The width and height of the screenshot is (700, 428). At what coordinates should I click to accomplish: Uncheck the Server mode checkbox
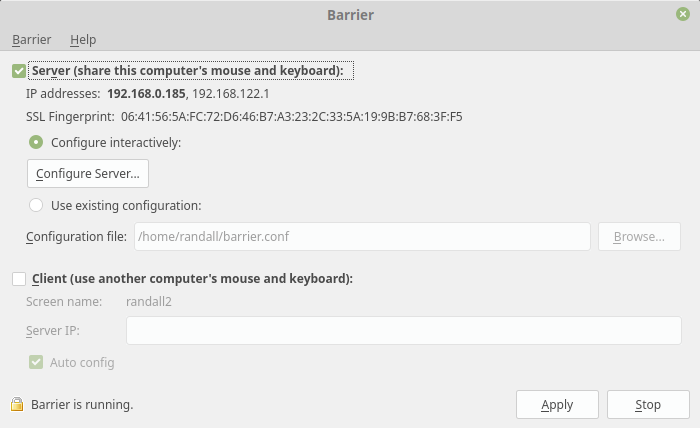coord(19,71)
